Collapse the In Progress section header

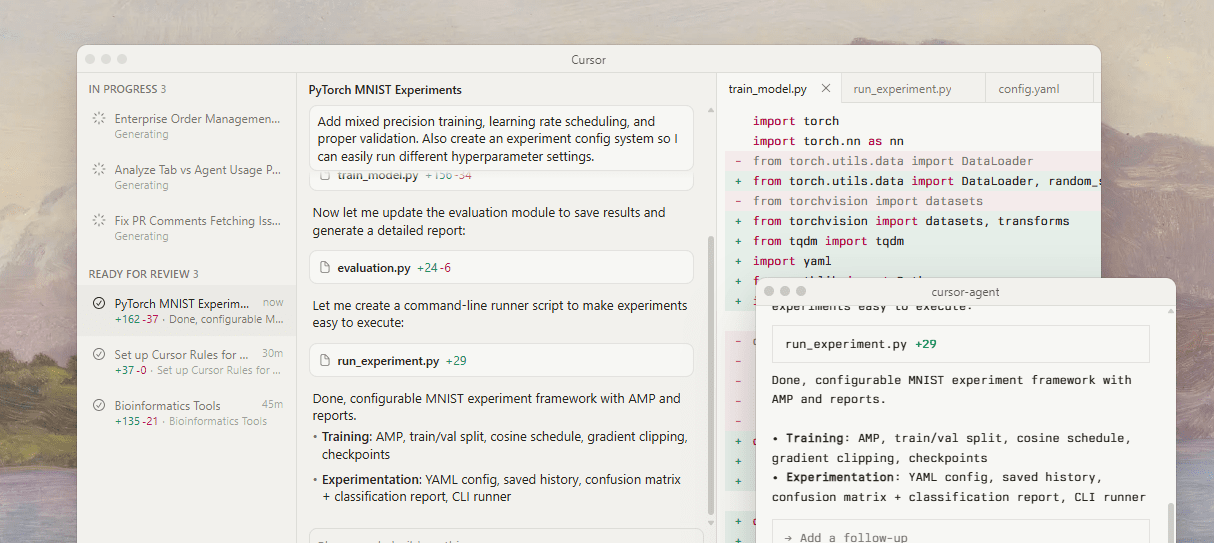[127, 89]
